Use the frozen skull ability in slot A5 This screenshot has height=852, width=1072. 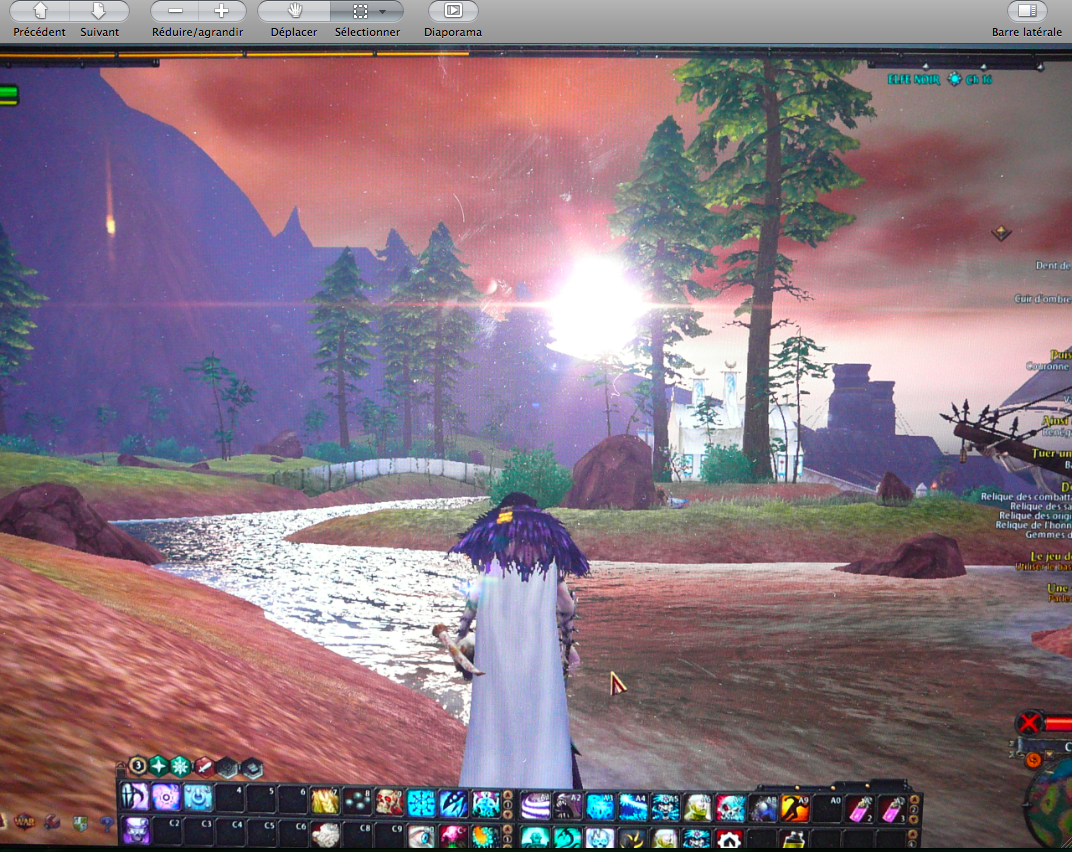(665, 808)
